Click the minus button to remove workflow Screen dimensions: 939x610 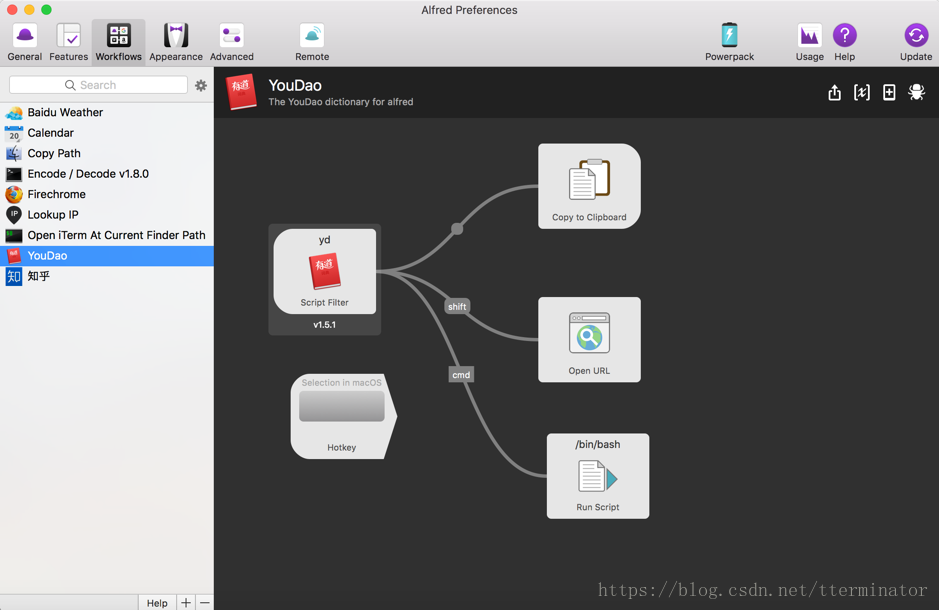pos(205,602)
